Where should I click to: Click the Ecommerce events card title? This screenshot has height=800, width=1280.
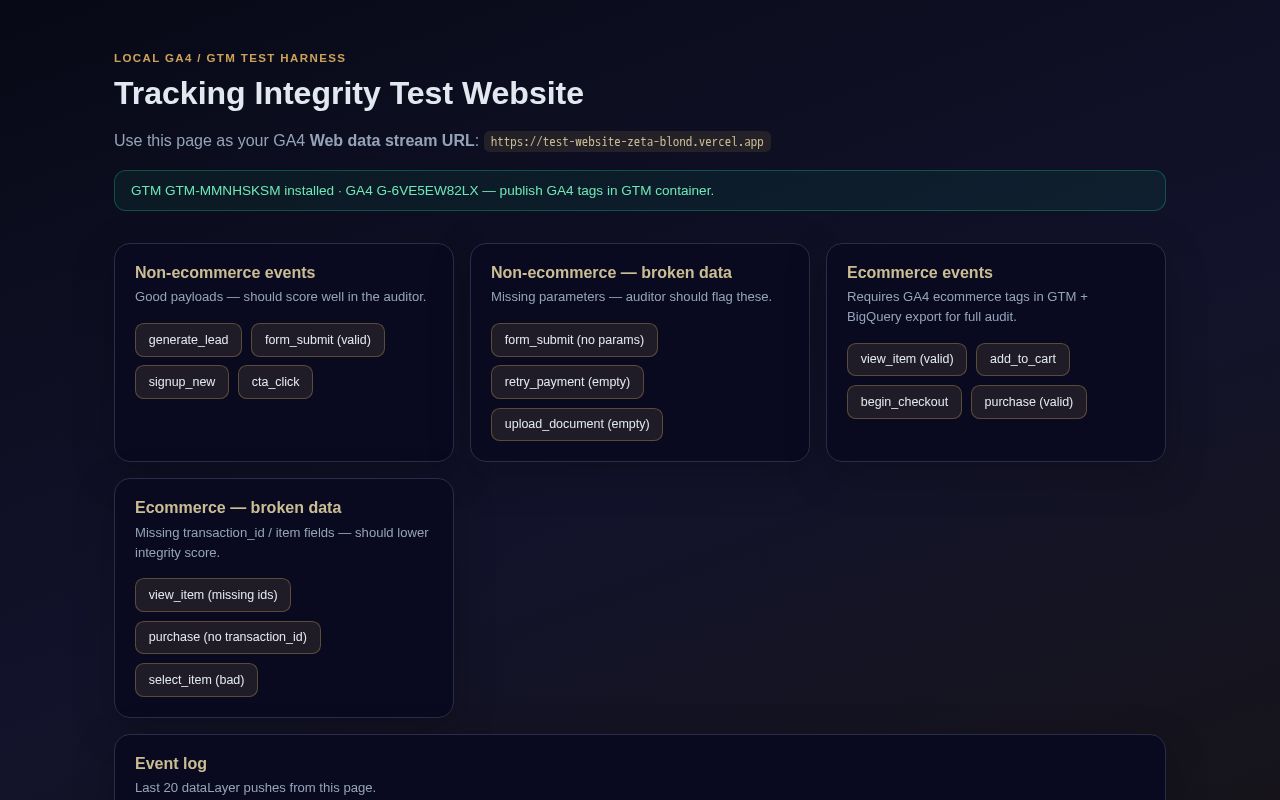point(920,273)
